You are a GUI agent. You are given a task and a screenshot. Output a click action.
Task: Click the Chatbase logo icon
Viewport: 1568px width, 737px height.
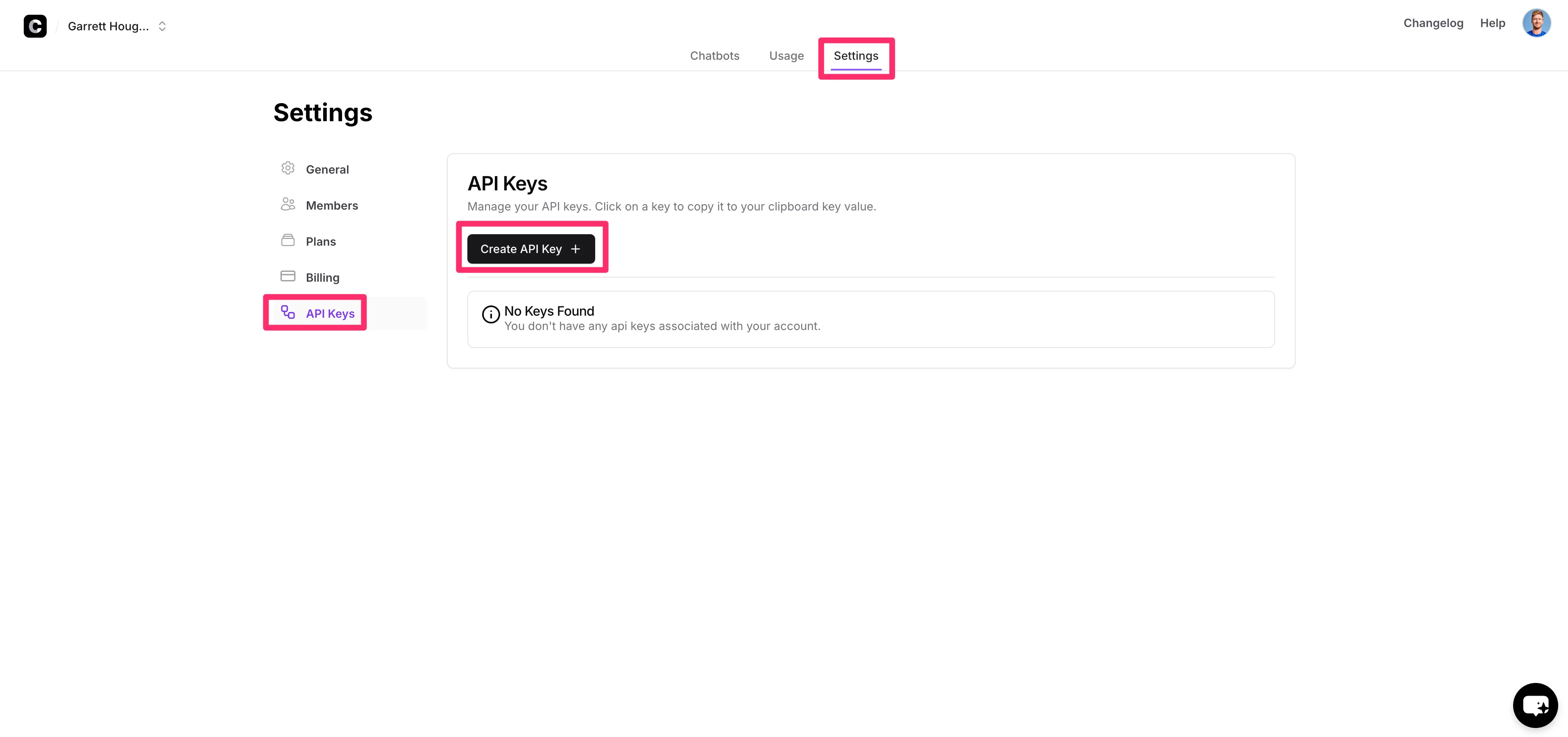coord(35,26)
